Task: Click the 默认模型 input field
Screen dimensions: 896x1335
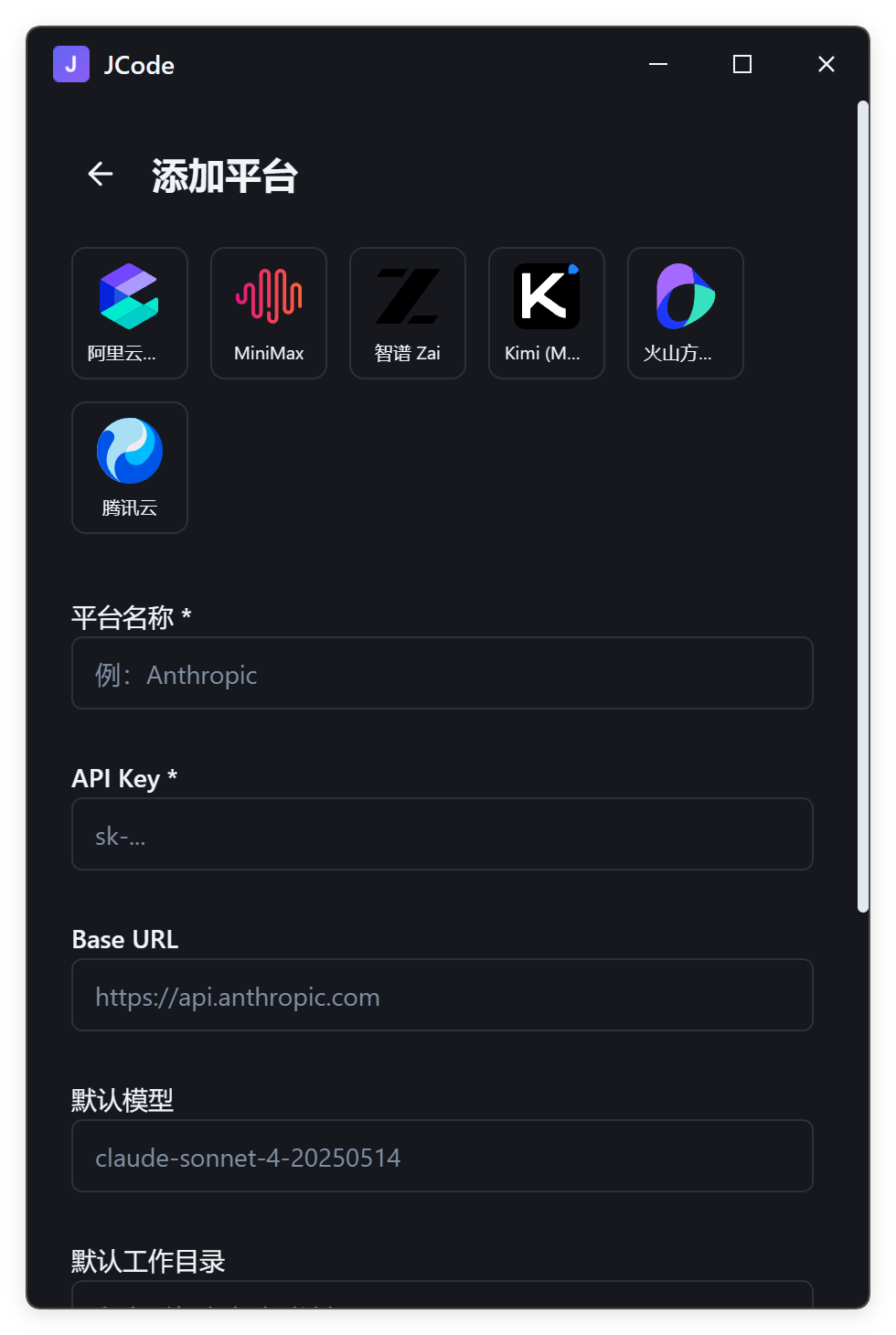Action: point(443,1156)
